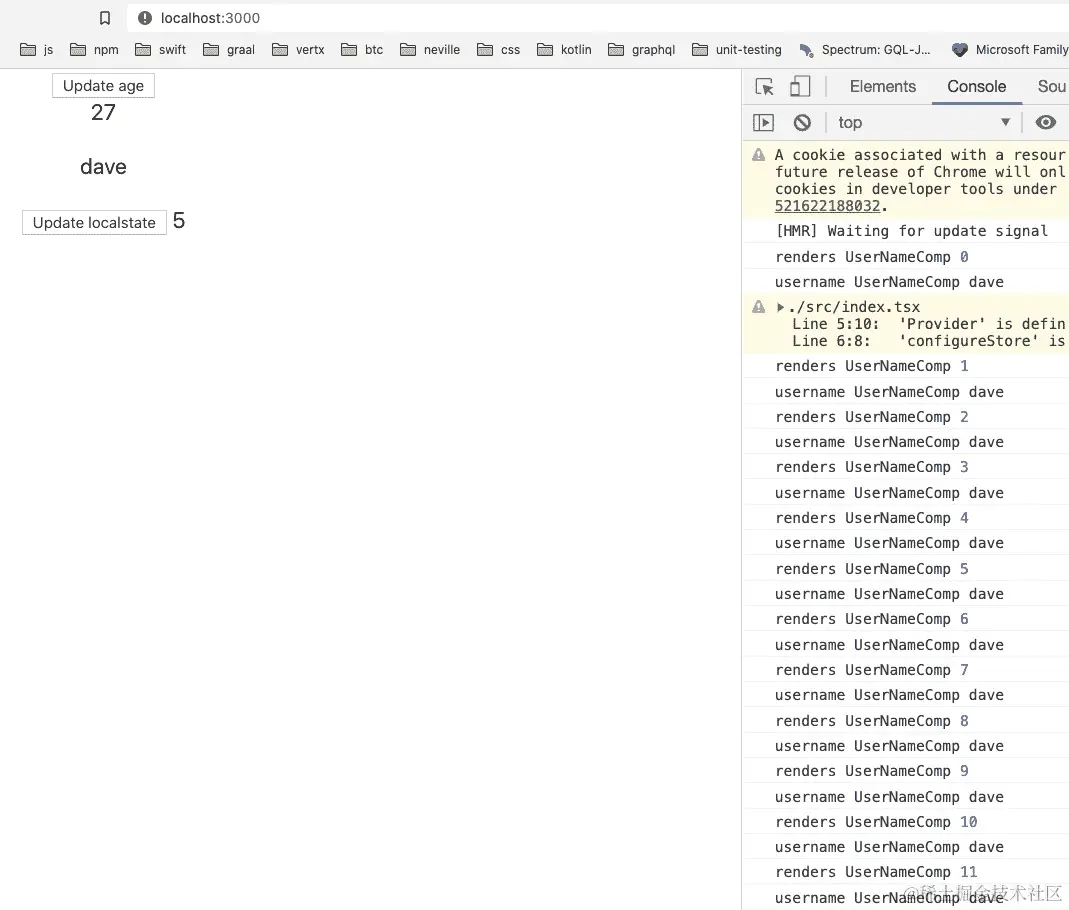Open the neville bookmarks folder

coord(430,50)
